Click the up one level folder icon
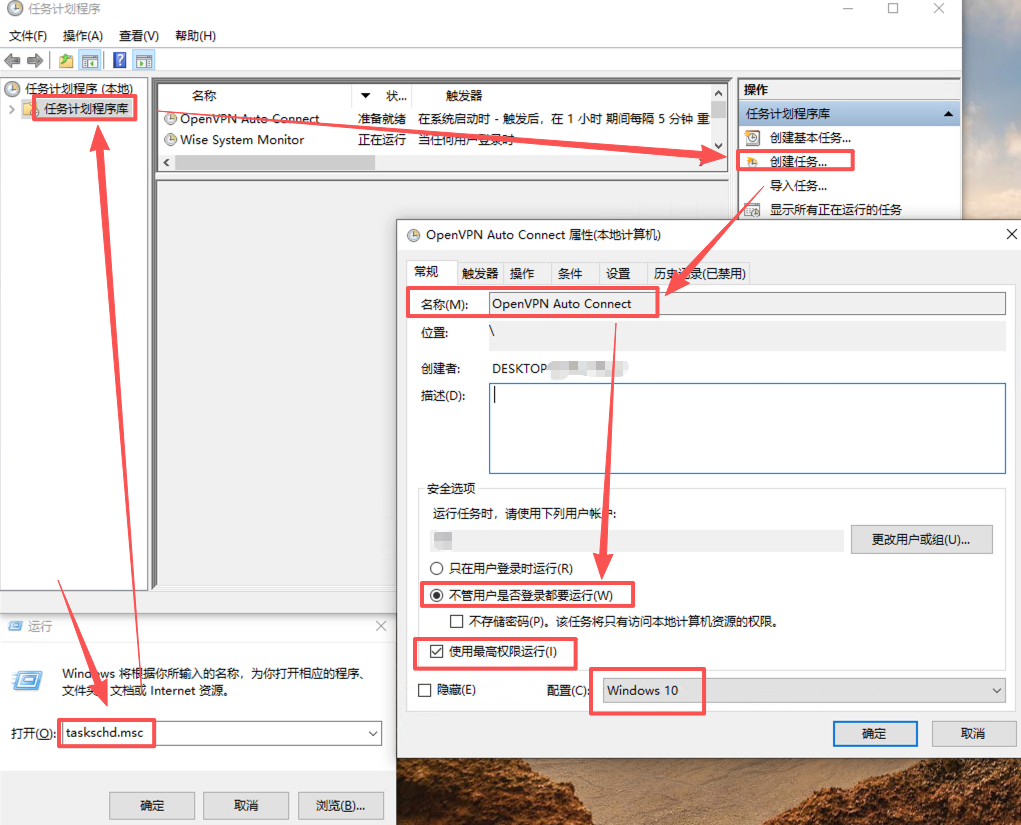 click(x=66, y=61)
